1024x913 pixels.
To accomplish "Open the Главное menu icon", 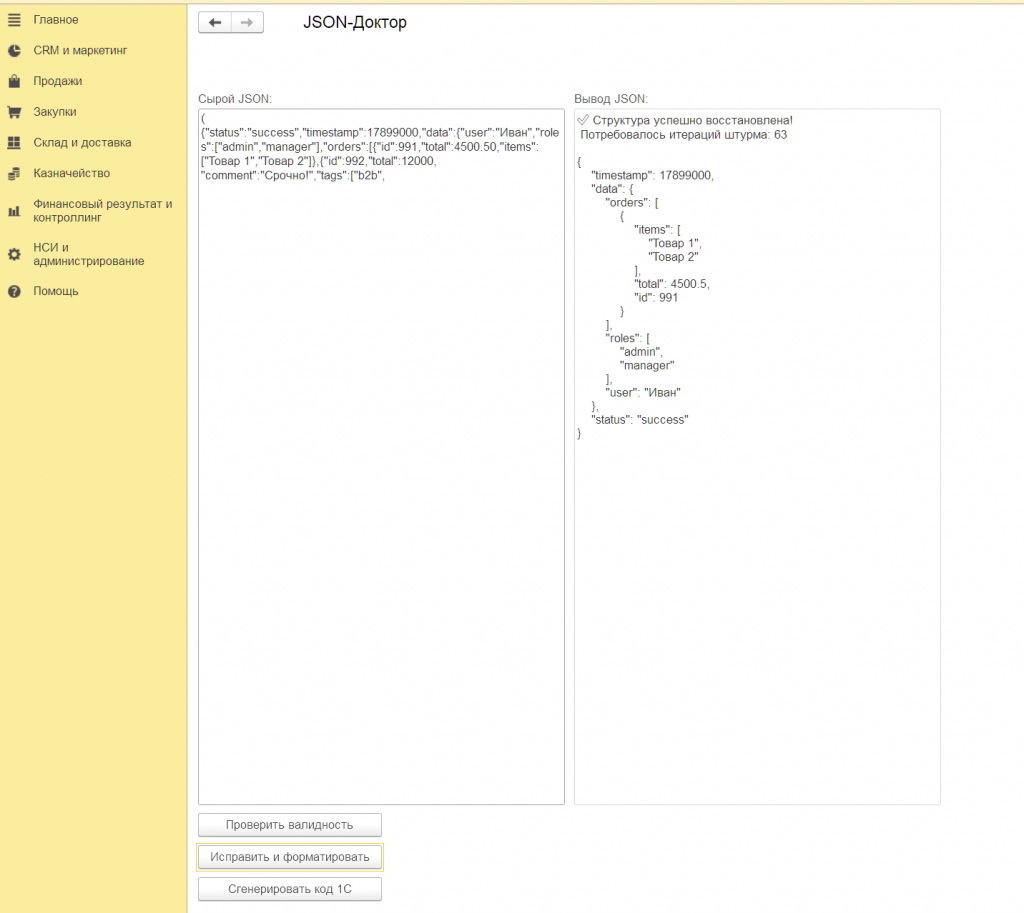I will (14, 20).
